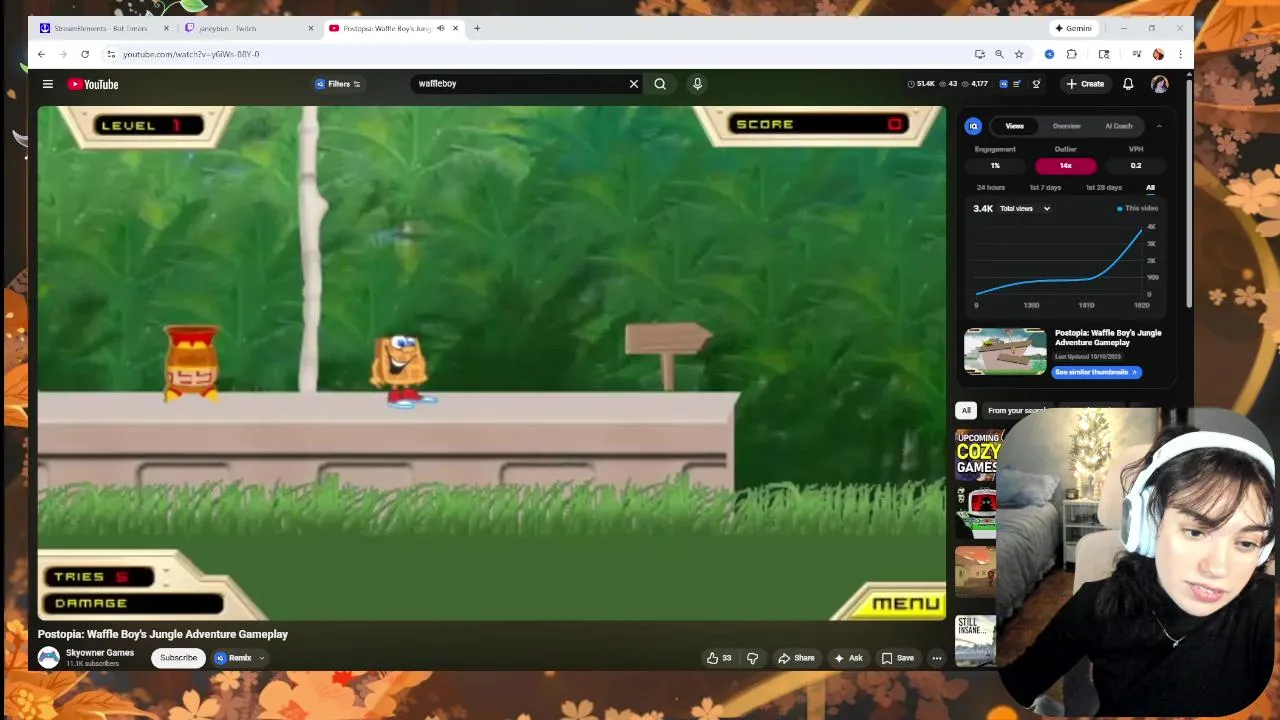Open Chrome three-dot menu
Screen dimensions: 1280x720
tap(1180, 54)
